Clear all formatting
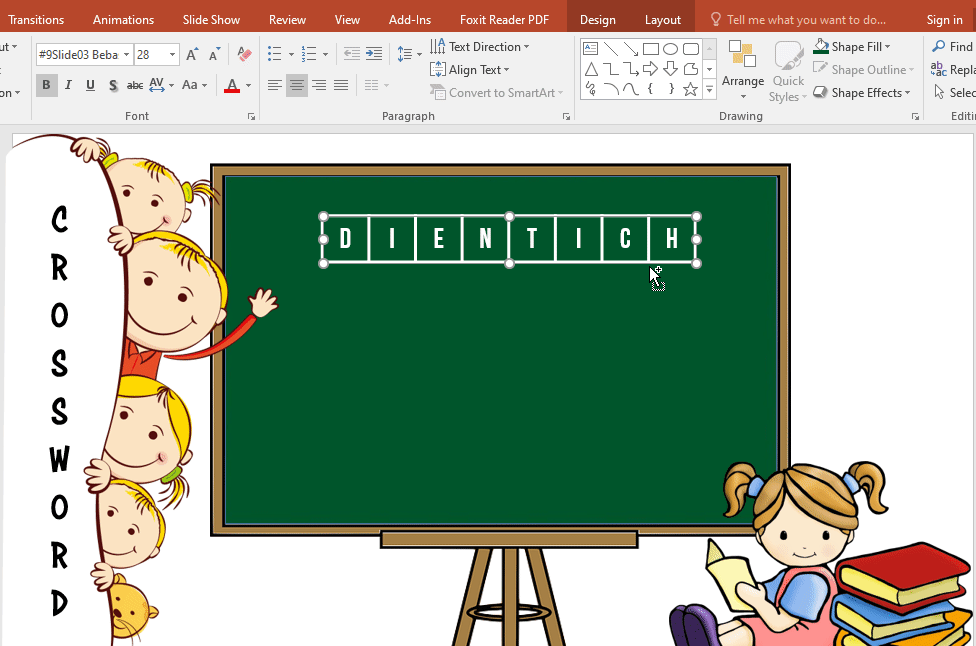Screen dimensions: 976x646 245,54
